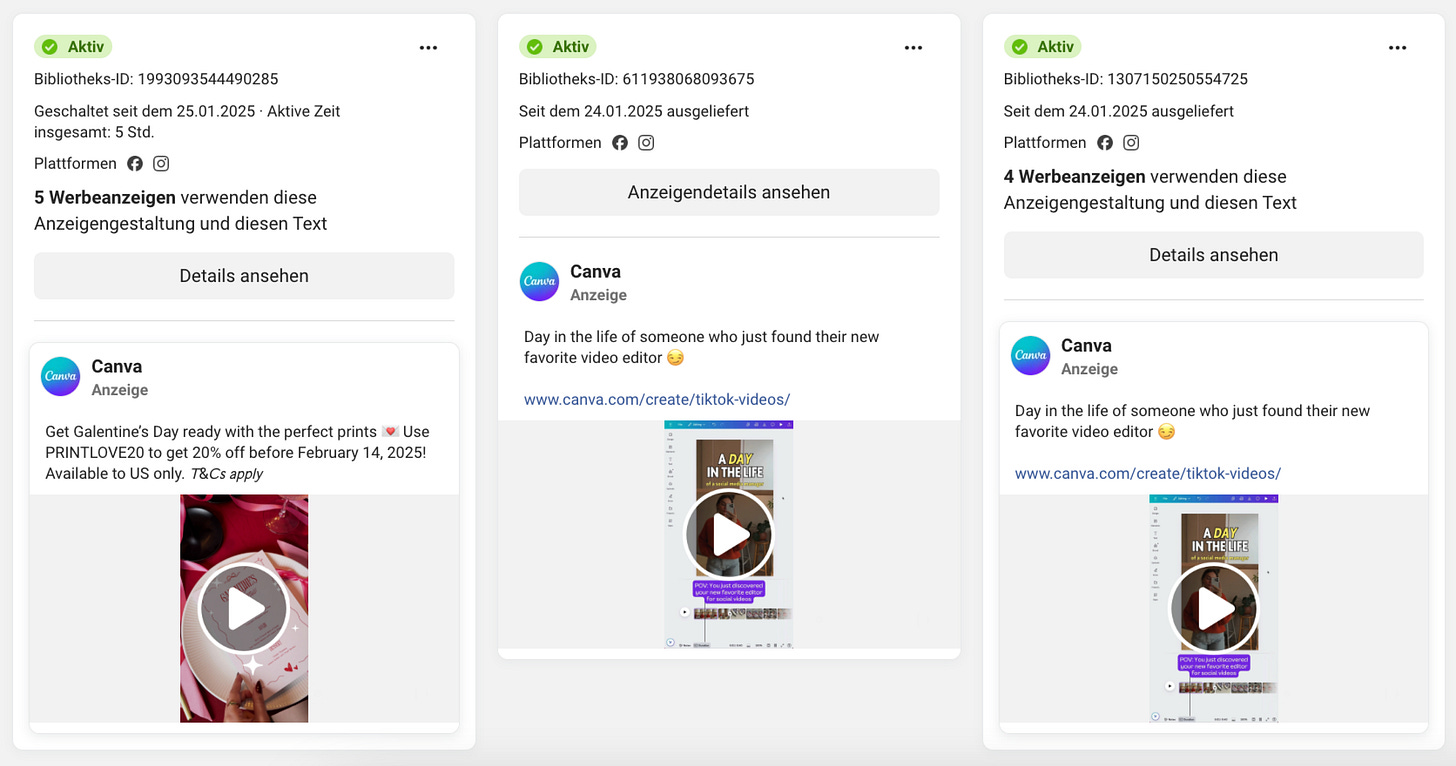Select Bibliotheks-ID 1993093544490285 text
Image resolution: width=1456 pixels, height=766 pixels.
[156, 79]
